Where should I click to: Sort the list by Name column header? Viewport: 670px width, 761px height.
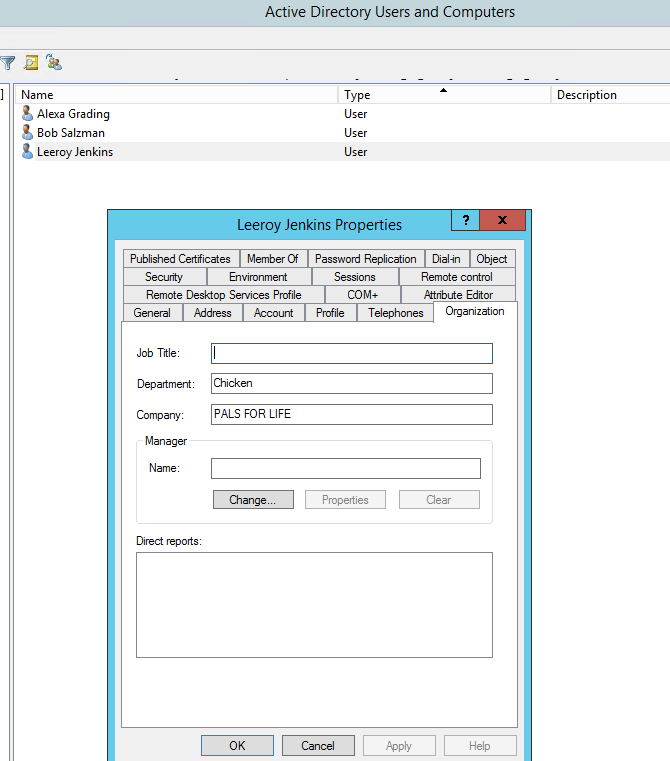point(177,95)
